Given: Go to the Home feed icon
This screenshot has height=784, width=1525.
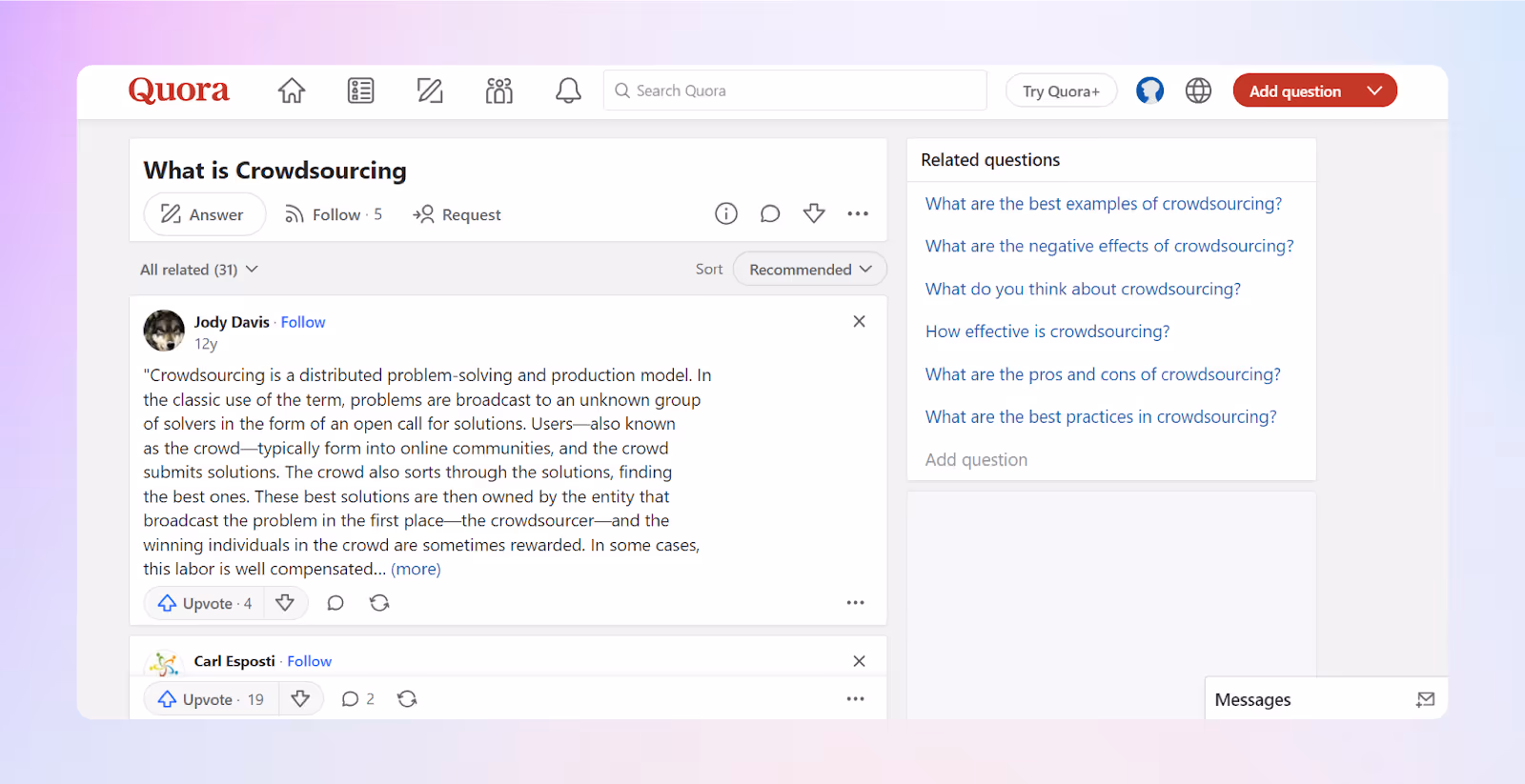Looking at the screenshot, I should pyautogui.click(x=292, y=90).
